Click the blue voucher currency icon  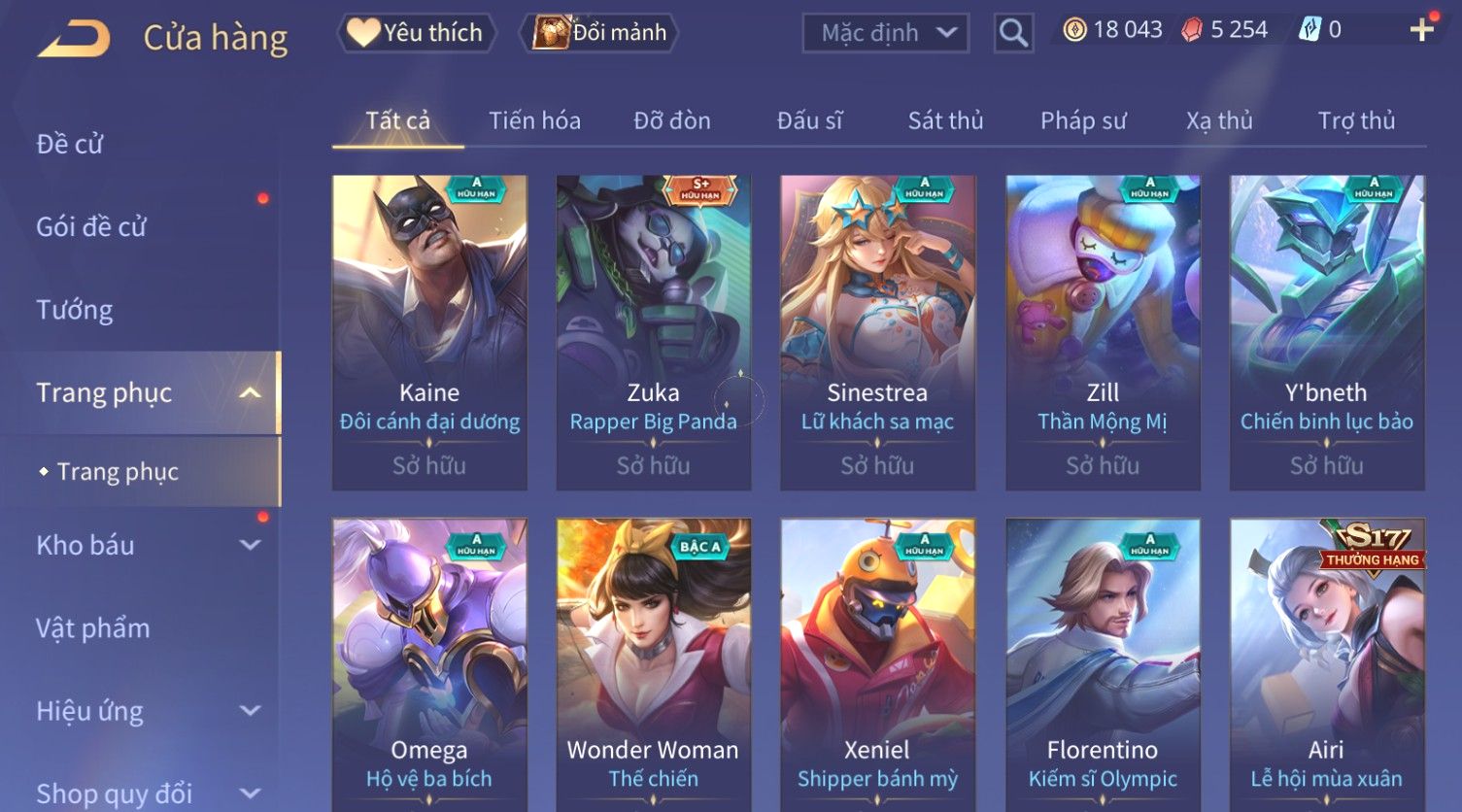tap(1309, 30)
